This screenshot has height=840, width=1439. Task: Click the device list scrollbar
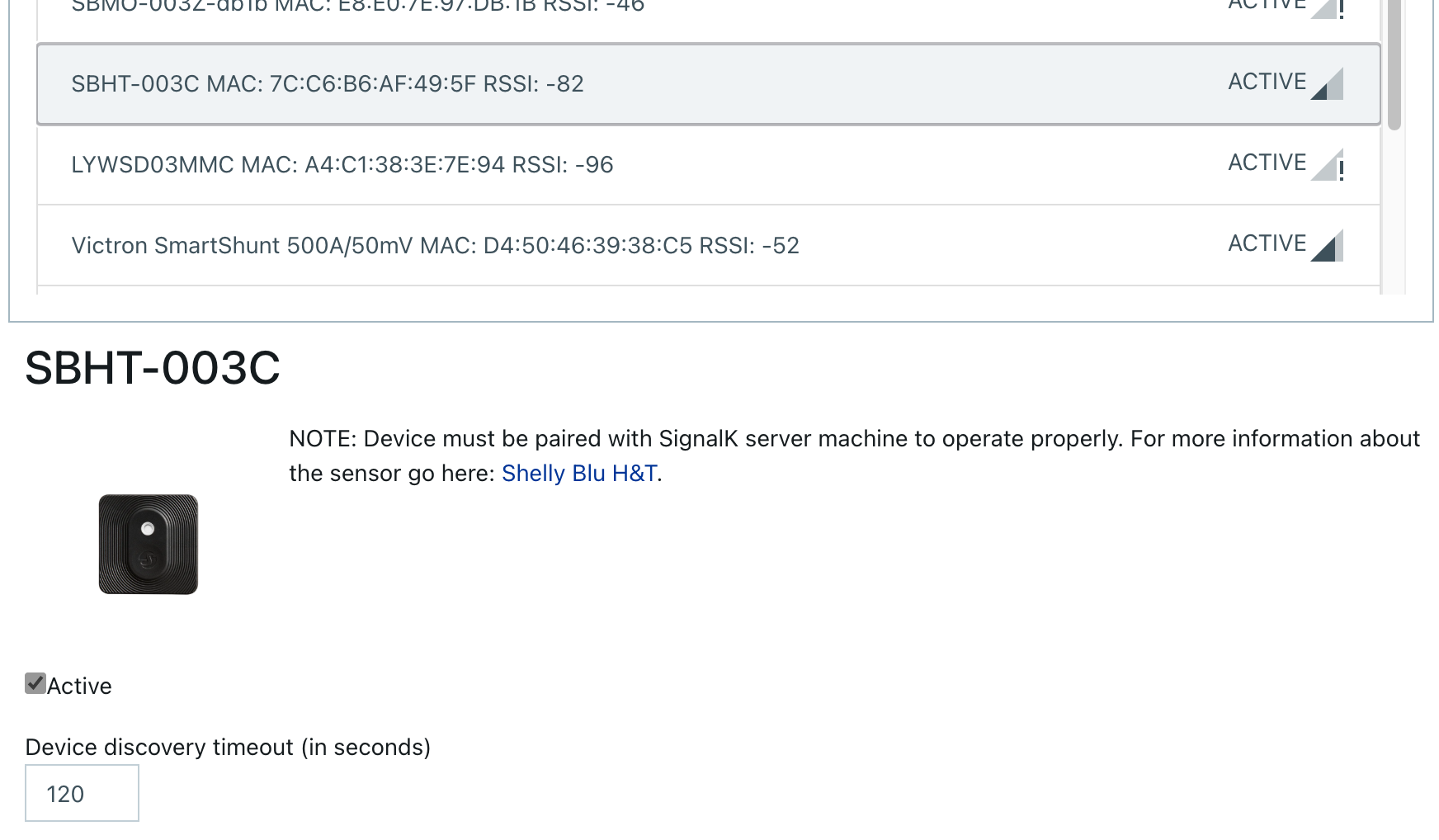(x=1394, y=66)
